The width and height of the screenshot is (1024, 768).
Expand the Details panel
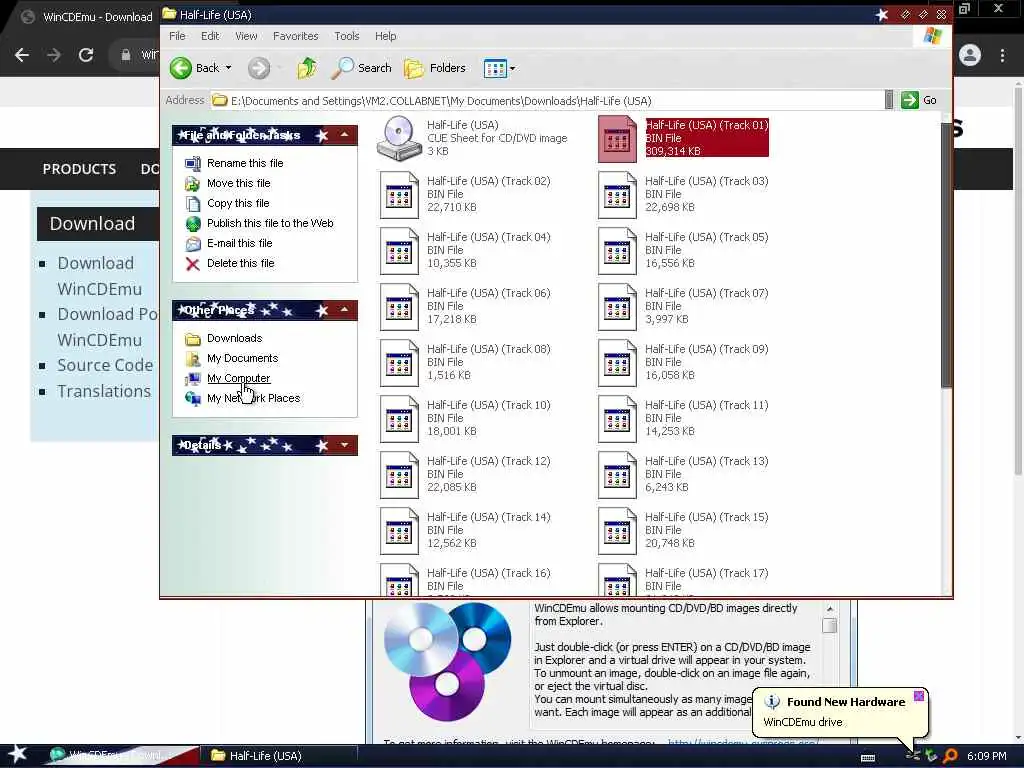point(344,445)
